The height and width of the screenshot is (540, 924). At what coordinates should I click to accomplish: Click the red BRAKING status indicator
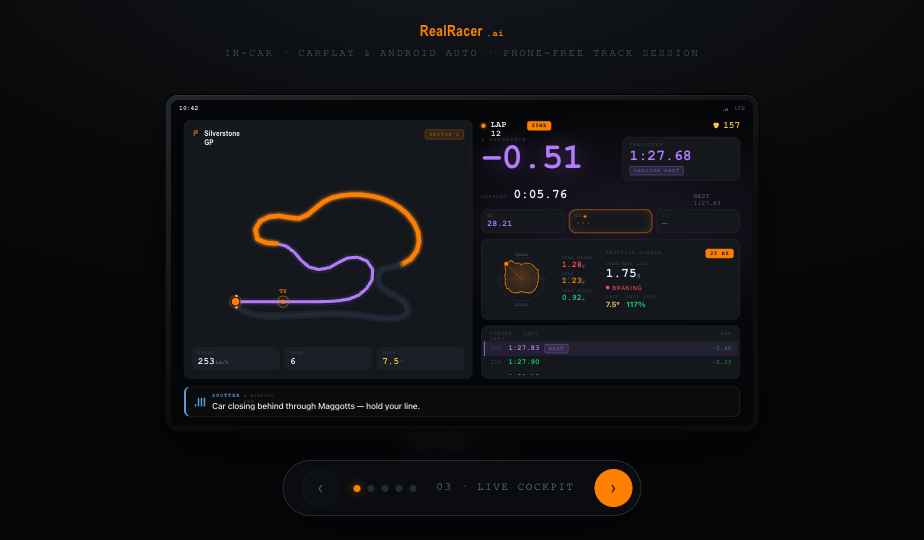tap(623, 288)
